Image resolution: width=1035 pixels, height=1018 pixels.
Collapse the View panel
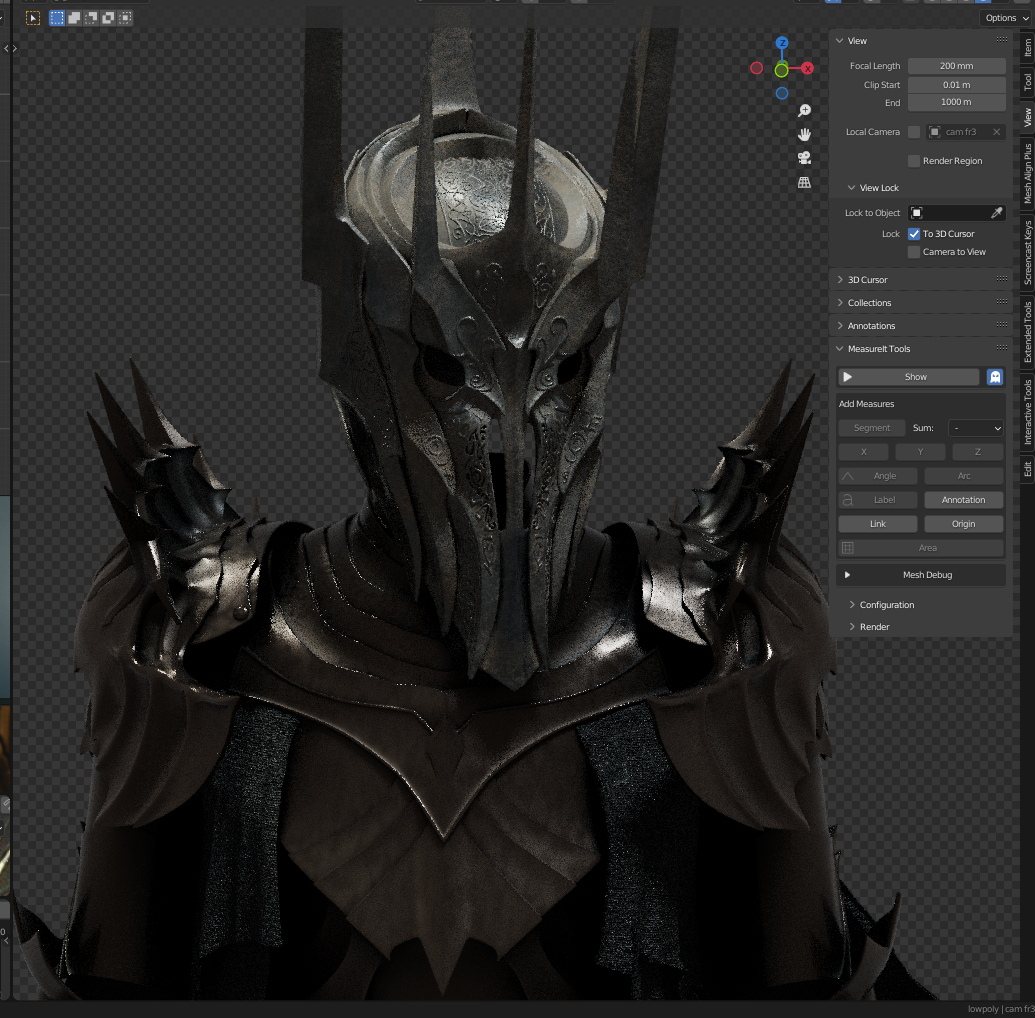[x=840, y=41]
